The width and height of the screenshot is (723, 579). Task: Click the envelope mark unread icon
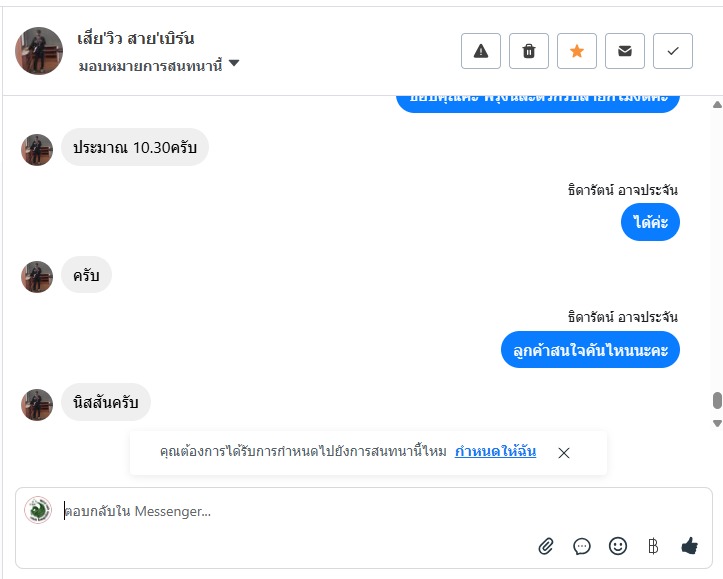[x=625, y=51]
